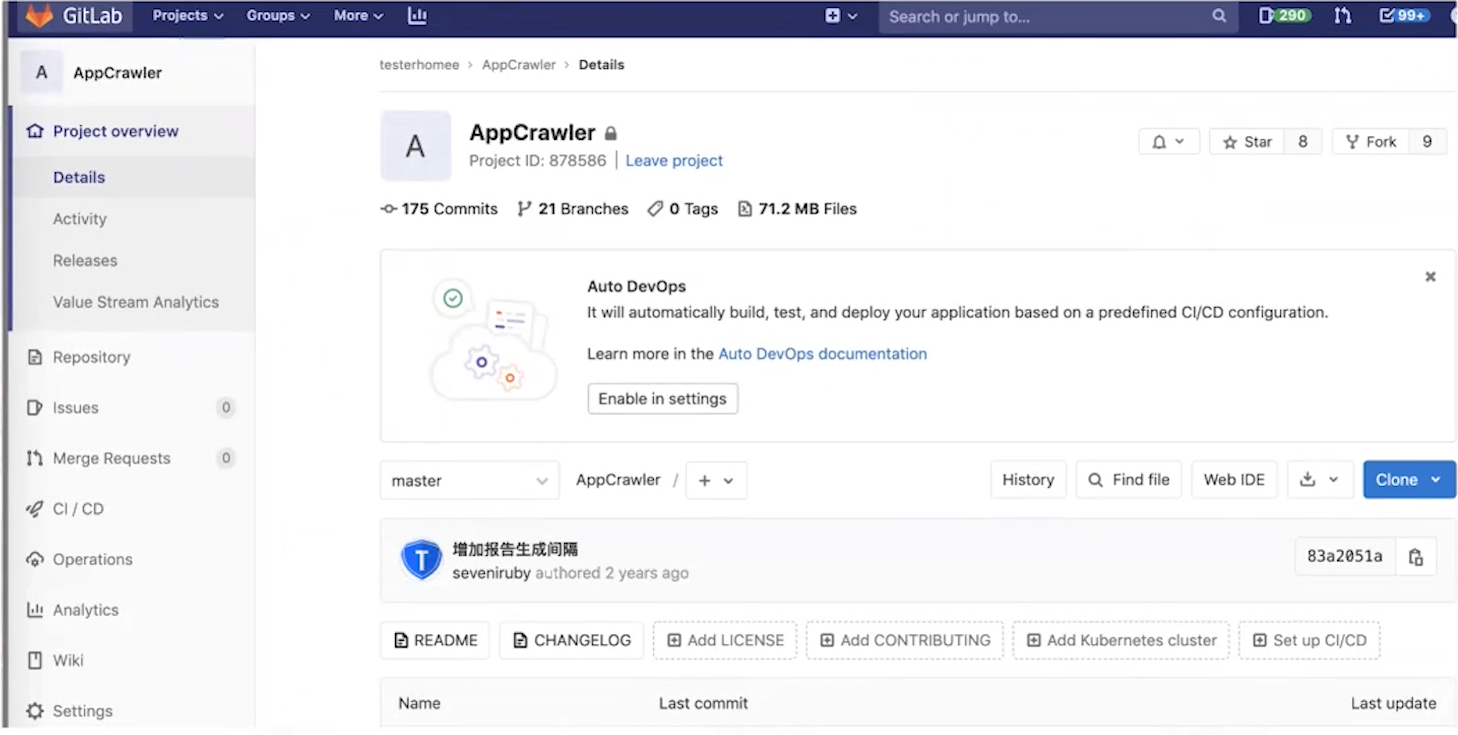Open the issues counter showing 290
The image size is (1458, 735).
[x=1285, y=16]
